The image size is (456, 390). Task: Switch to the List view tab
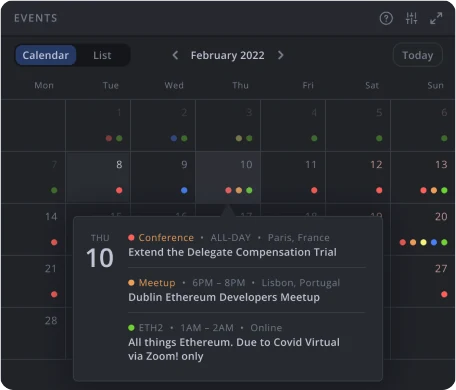(x=102, y=55)
